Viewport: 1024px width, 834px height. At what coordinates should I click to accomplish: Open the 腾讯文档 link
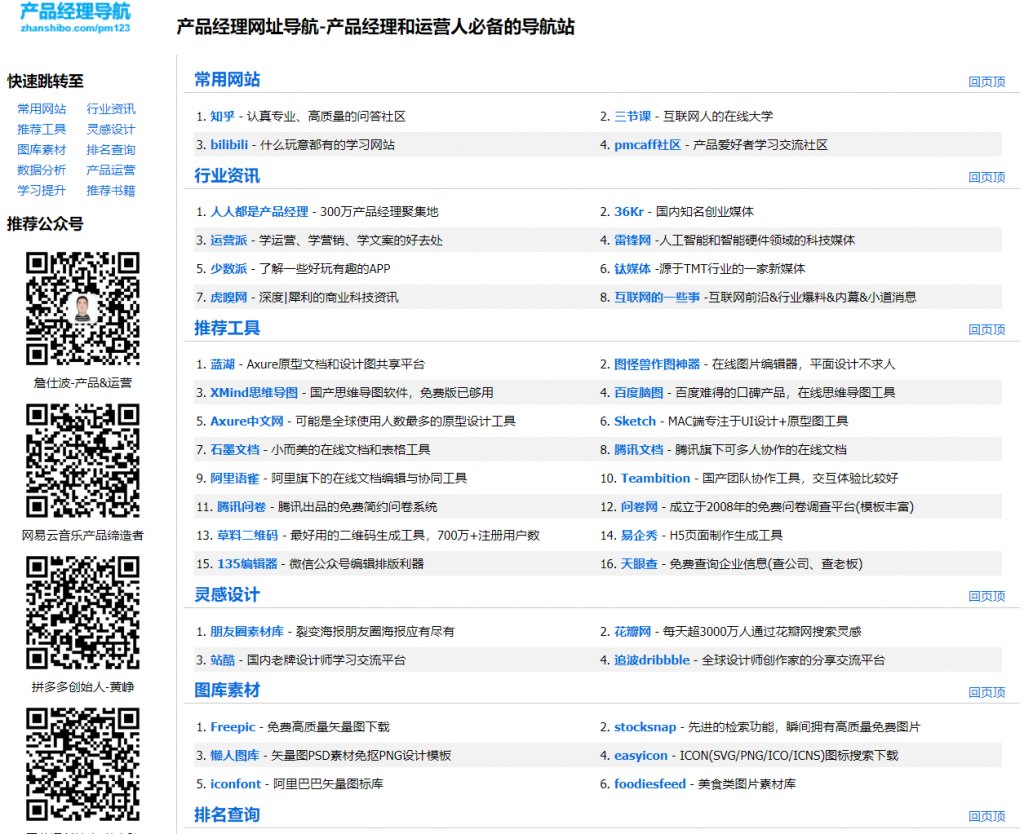pos(639,449)
